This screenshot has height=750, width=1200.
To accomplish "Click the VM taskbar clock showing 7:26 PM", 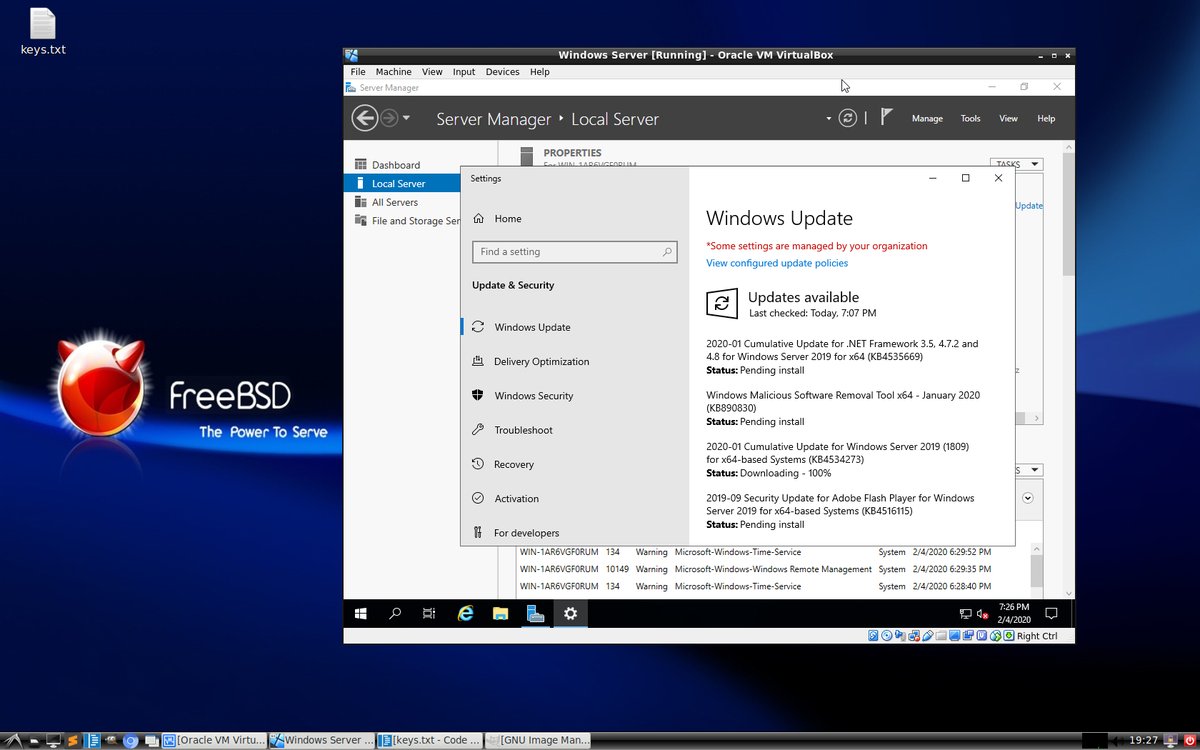I will point(1014,614).
